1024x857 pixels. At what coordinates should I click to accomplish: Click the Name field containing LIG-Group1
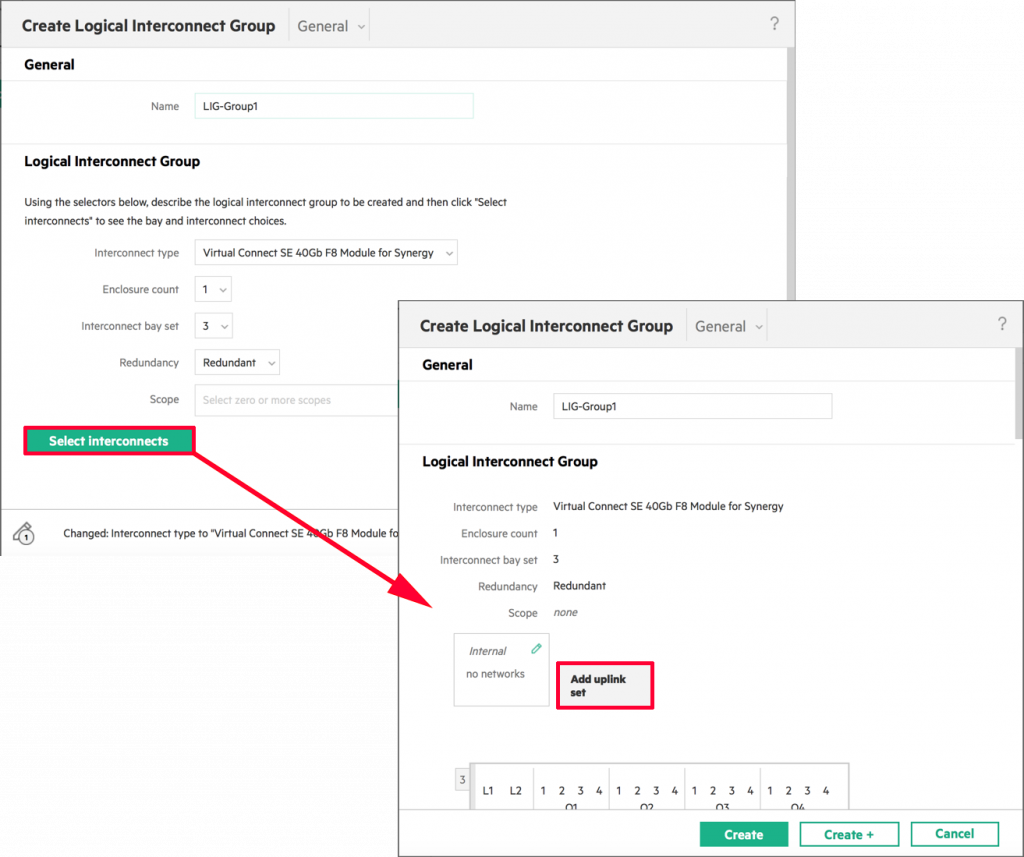693,406
